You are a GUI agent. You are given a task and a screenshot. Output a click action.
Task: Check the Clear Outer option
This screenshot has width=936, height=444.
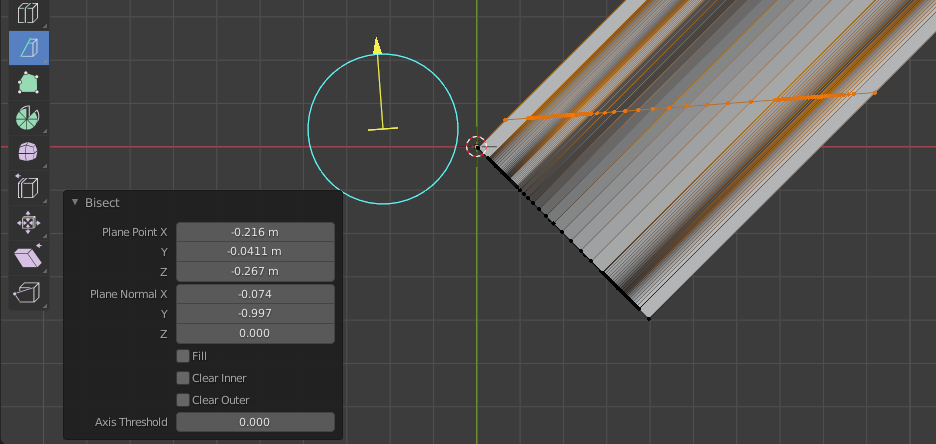pos(183,400)
